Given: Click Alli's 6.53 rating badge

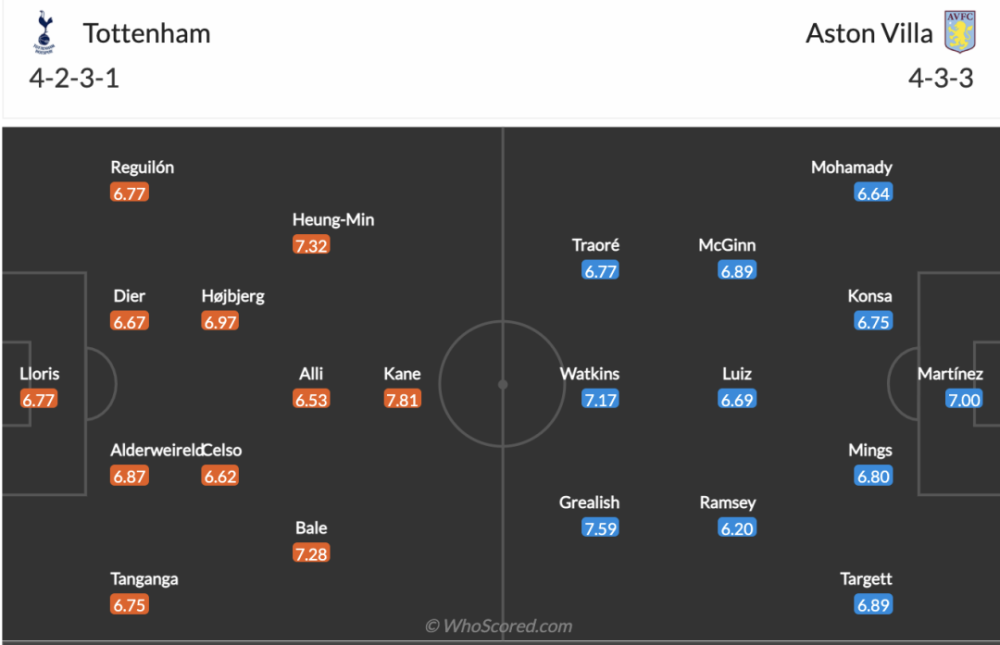Looking at the screenshot, I should pos(311,399).
